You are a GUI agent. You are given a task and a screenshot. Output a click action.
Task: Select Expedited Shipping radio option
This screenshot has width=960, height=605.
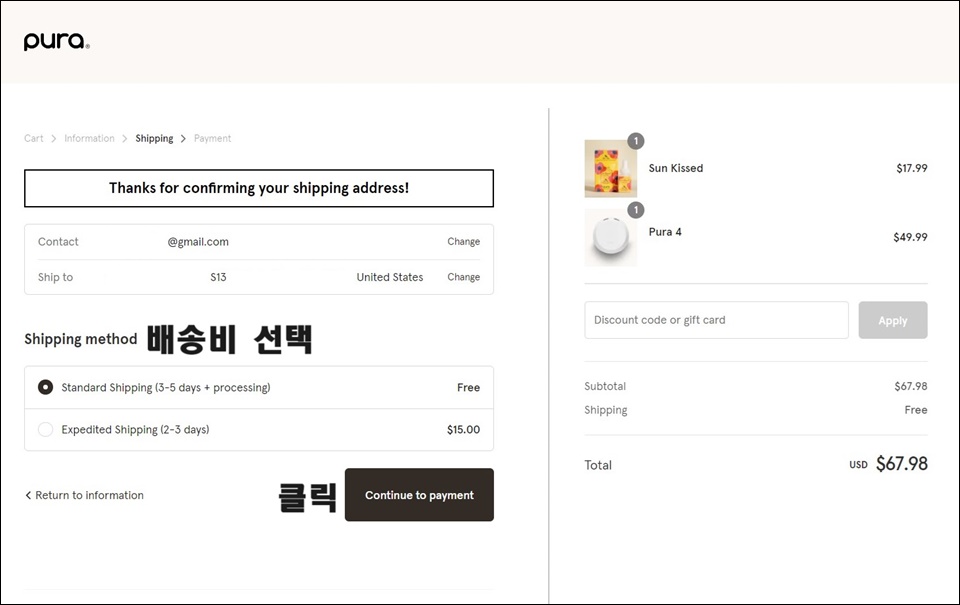(45, 429)
